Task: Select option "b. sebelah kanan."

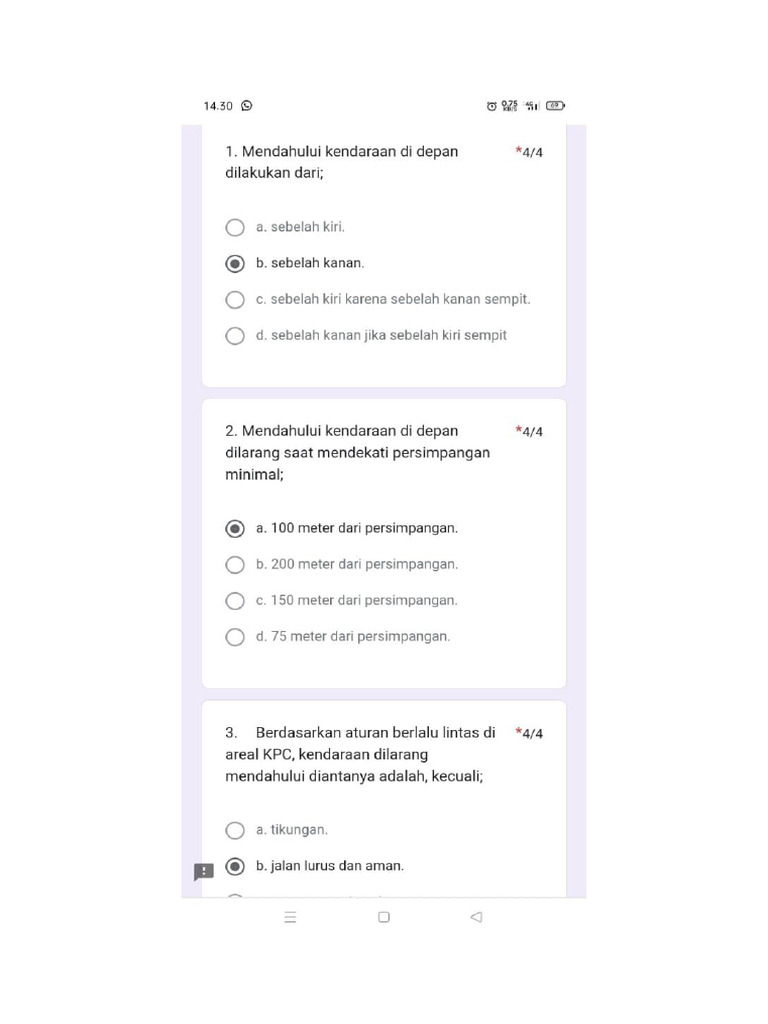Action: [235, 264]
